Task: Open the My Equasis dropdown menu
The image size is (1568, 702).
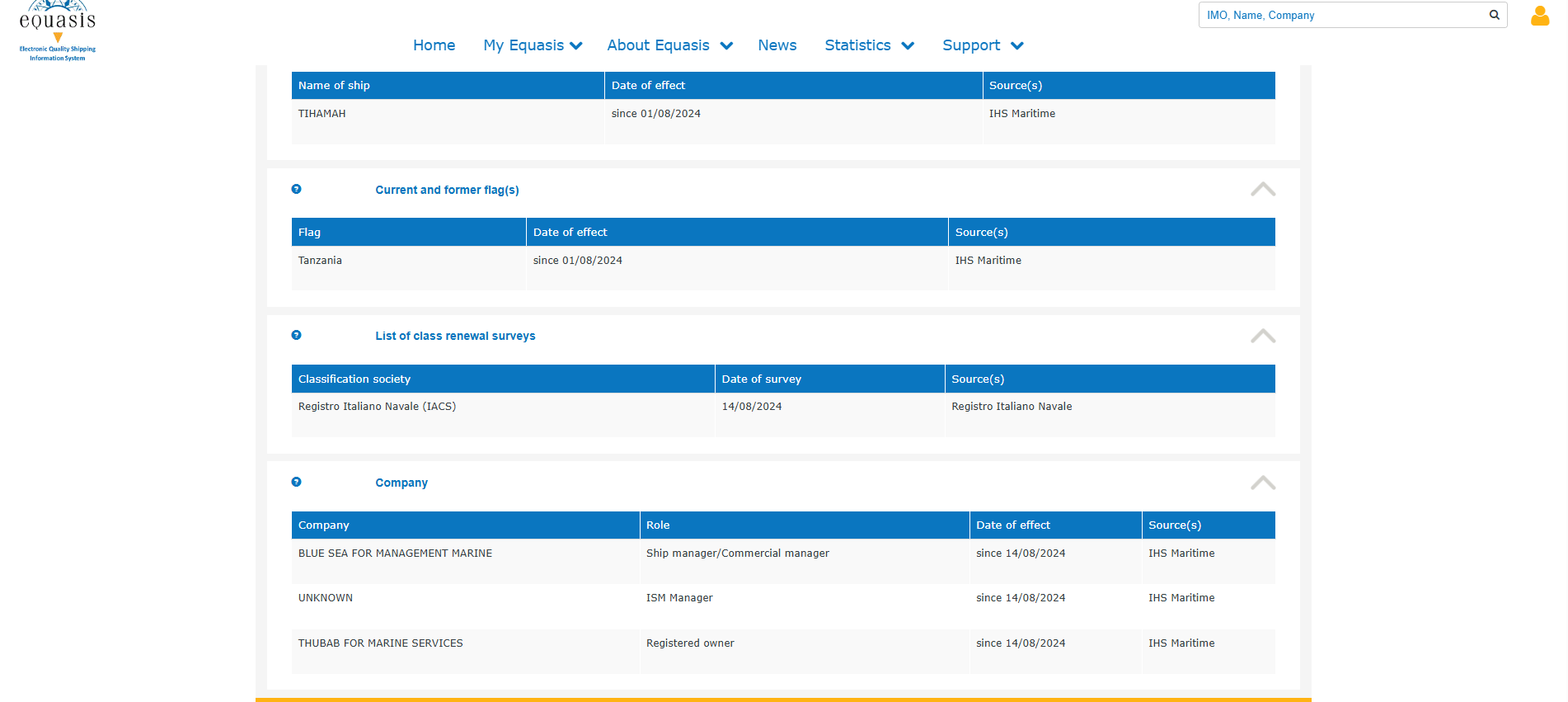Action: coord(533,45)
